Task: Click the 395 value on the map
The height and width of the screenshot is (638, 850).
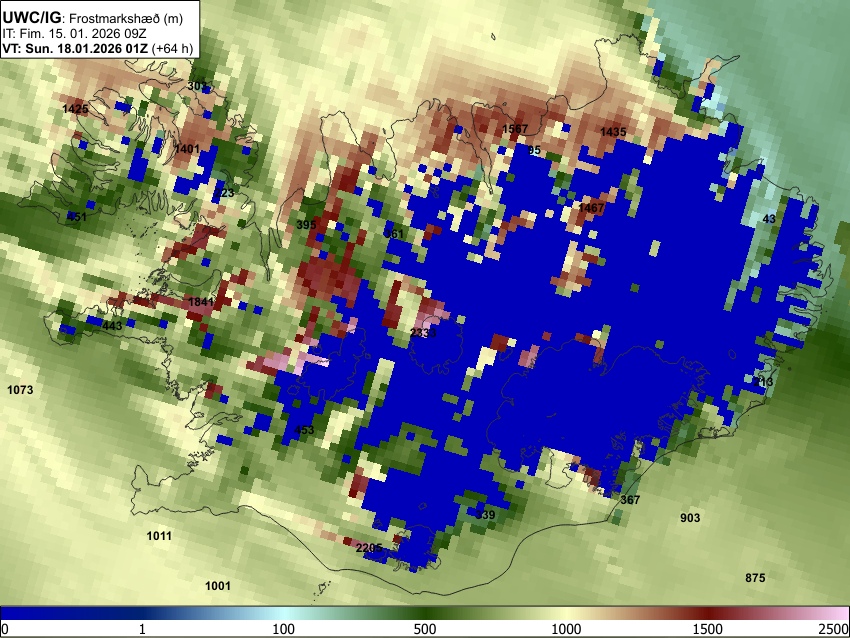Action: (x=306, y=224)
